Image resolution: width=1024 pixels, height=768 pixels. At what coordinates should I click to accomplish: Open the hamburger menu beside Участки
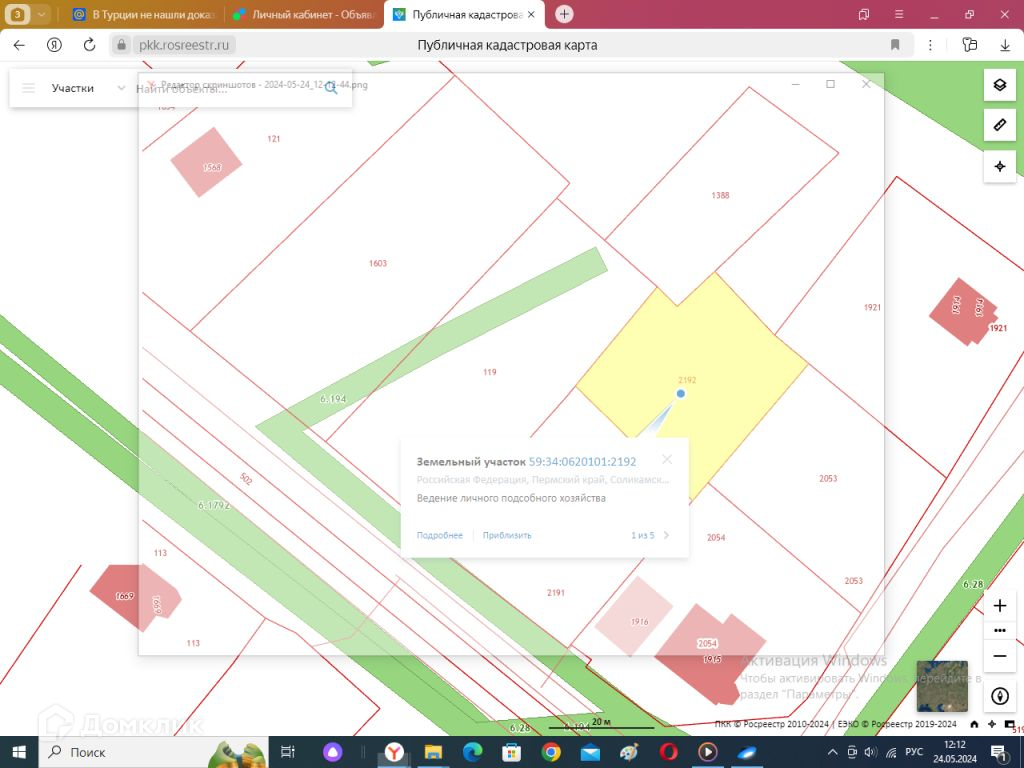(28, 88)
